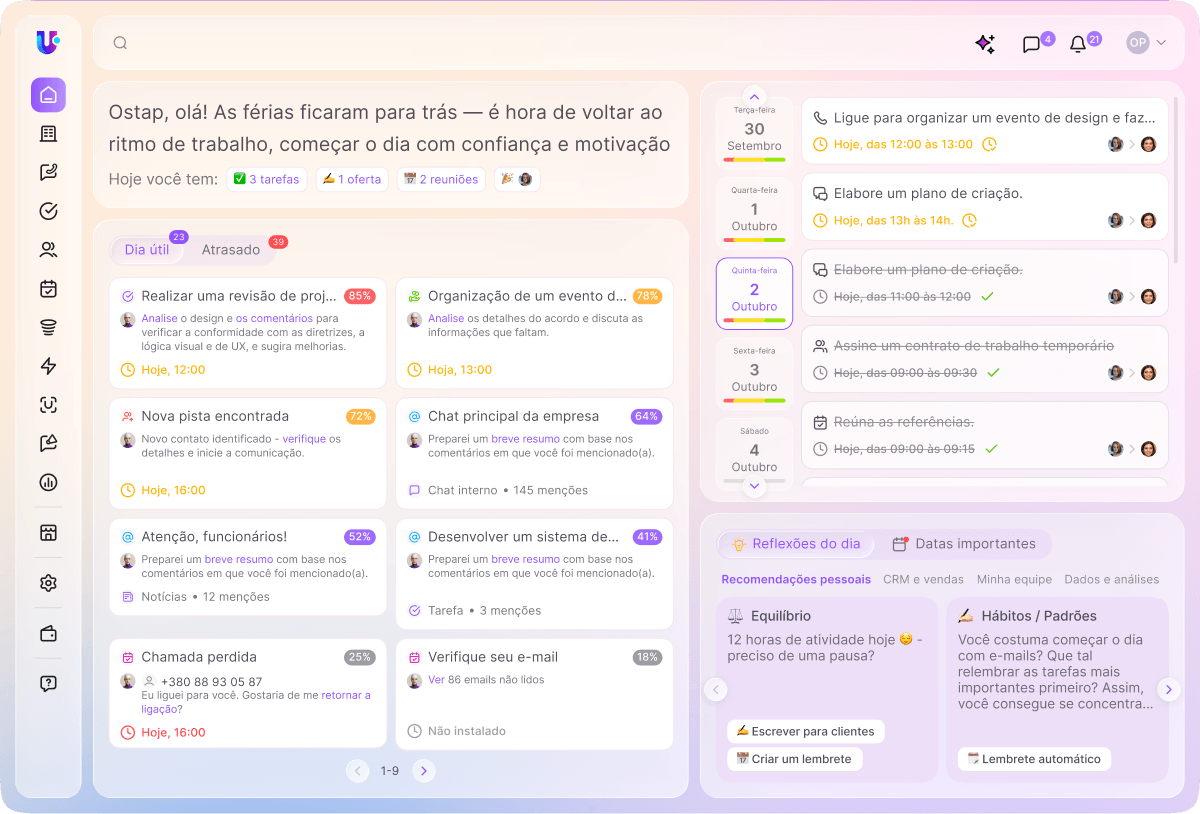Click the Criar um lembrete button

pos(794,759)
